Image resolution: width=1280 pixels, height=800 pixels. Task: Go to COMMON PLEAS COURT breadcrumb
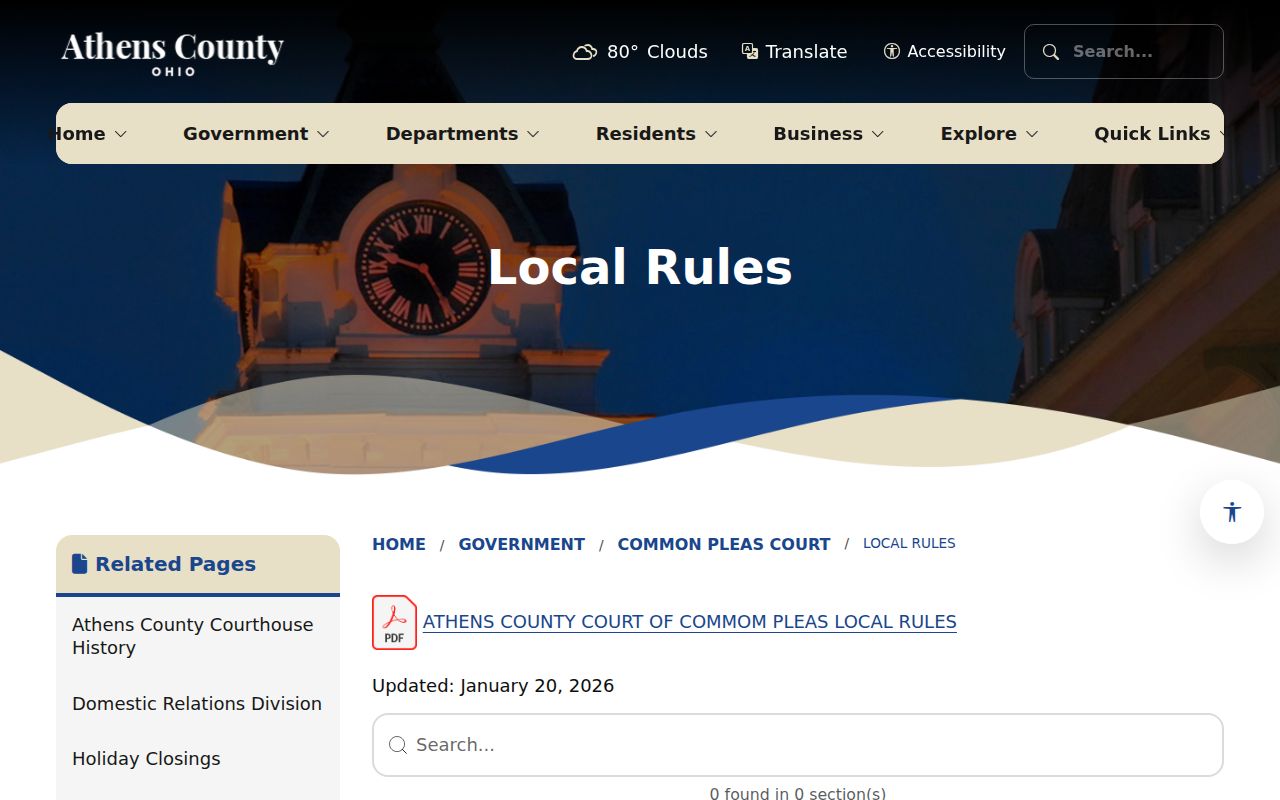pyautogui.click(x=724, y=544)
